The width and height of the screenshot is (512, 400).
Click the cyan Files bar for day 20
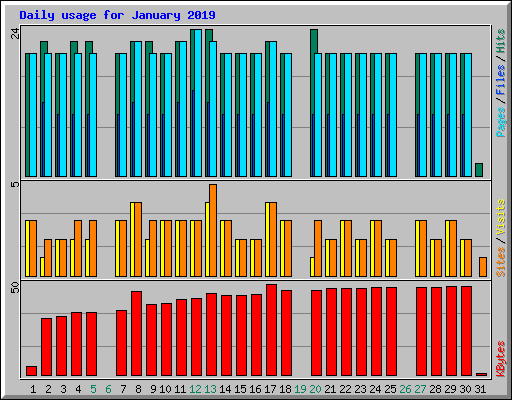pos(318,115)
